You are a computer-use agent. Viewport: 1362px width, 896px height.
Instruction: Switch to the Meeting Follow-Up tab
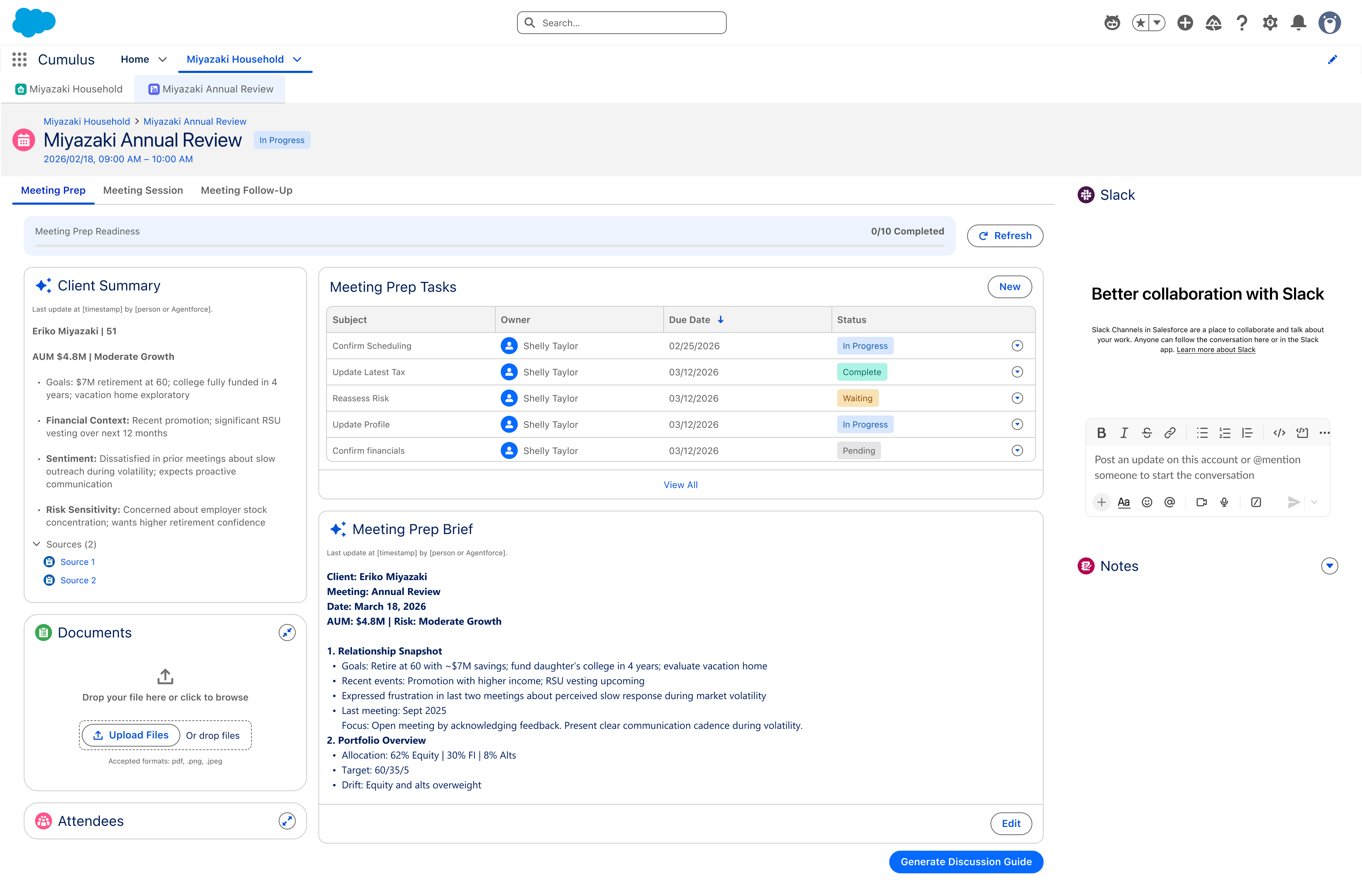[246, 191]
